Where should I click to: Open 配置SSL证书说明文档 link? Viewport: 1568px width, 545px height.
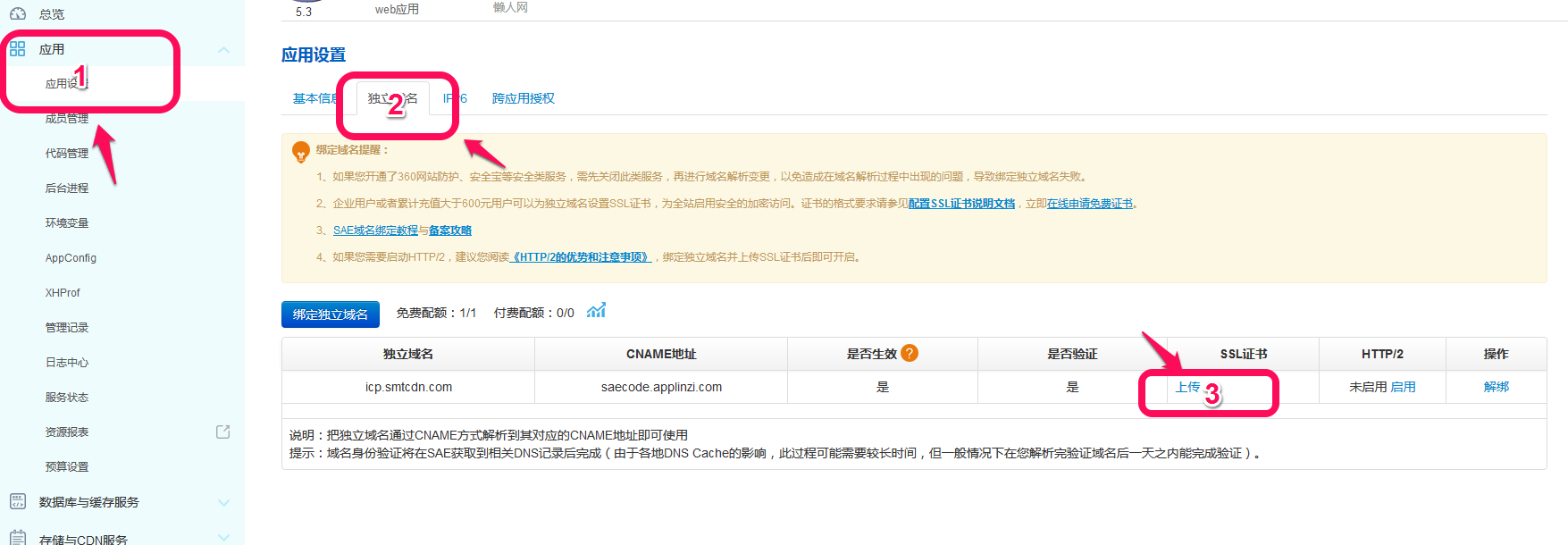pyautogui.click(x=962, y=204)
